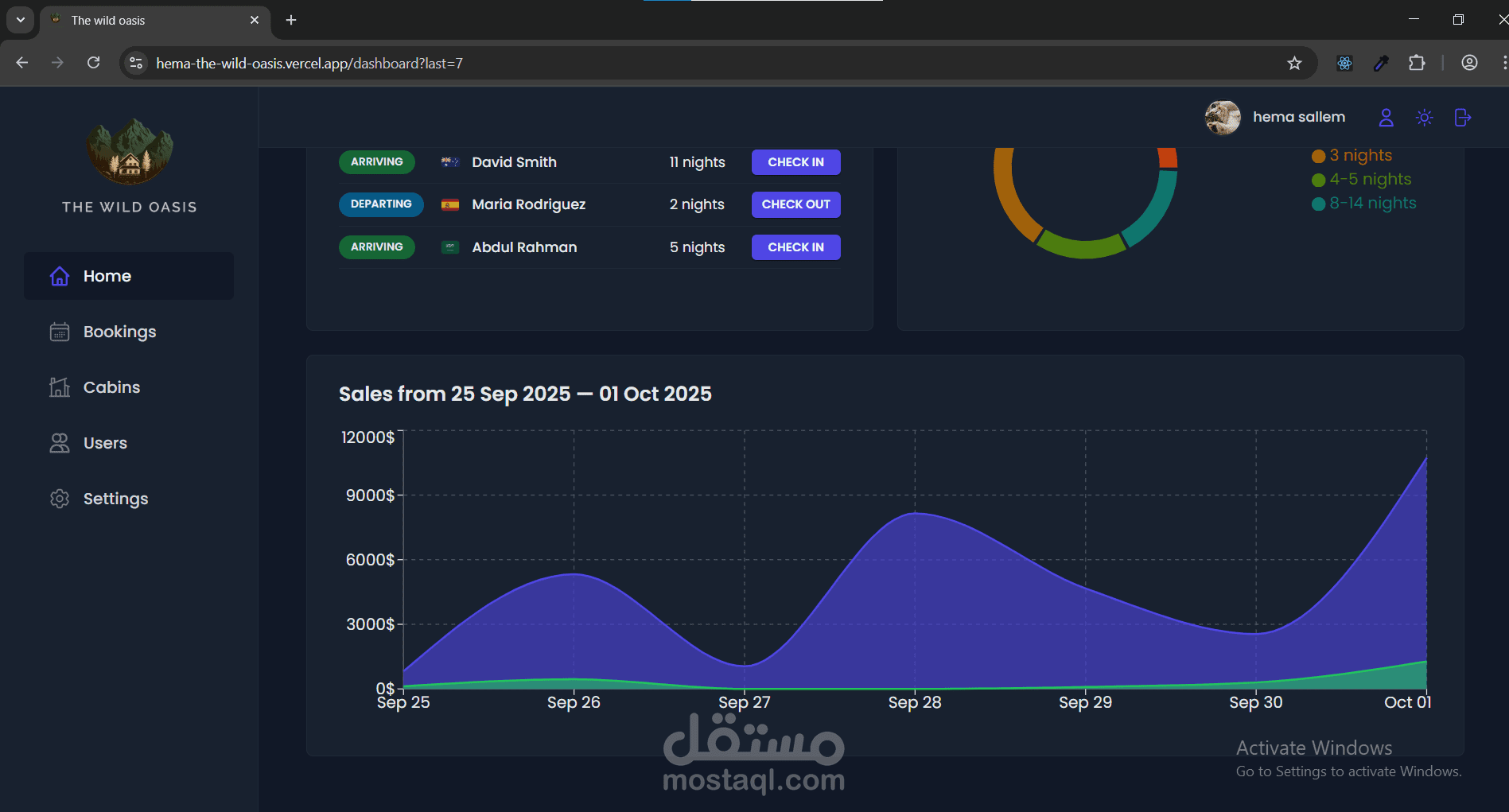Screen dimensions: 1509x812
Task: Check out Maria Rodriguez
Action: (796, 204)
